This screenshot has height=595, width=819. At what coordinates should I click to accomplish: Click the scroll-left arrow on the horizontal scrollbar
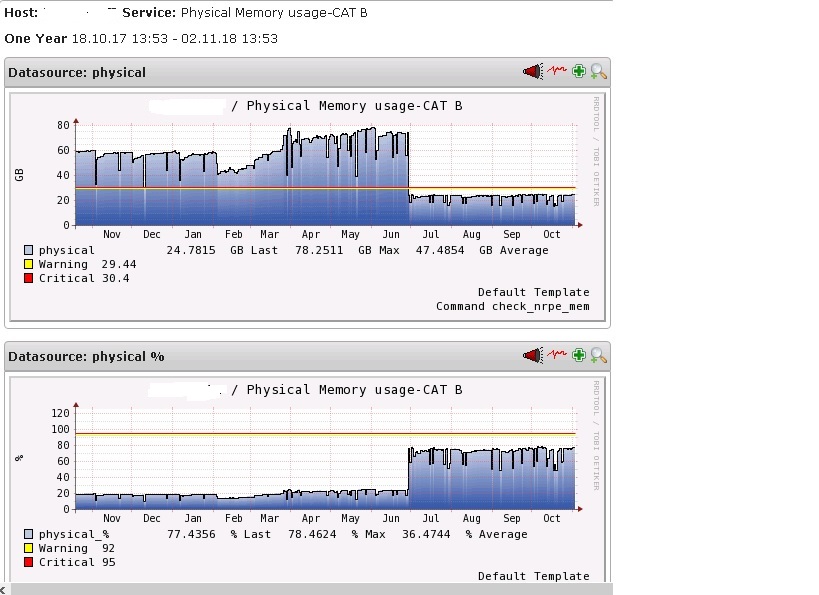pyautogui.click(x=4, y=589)
